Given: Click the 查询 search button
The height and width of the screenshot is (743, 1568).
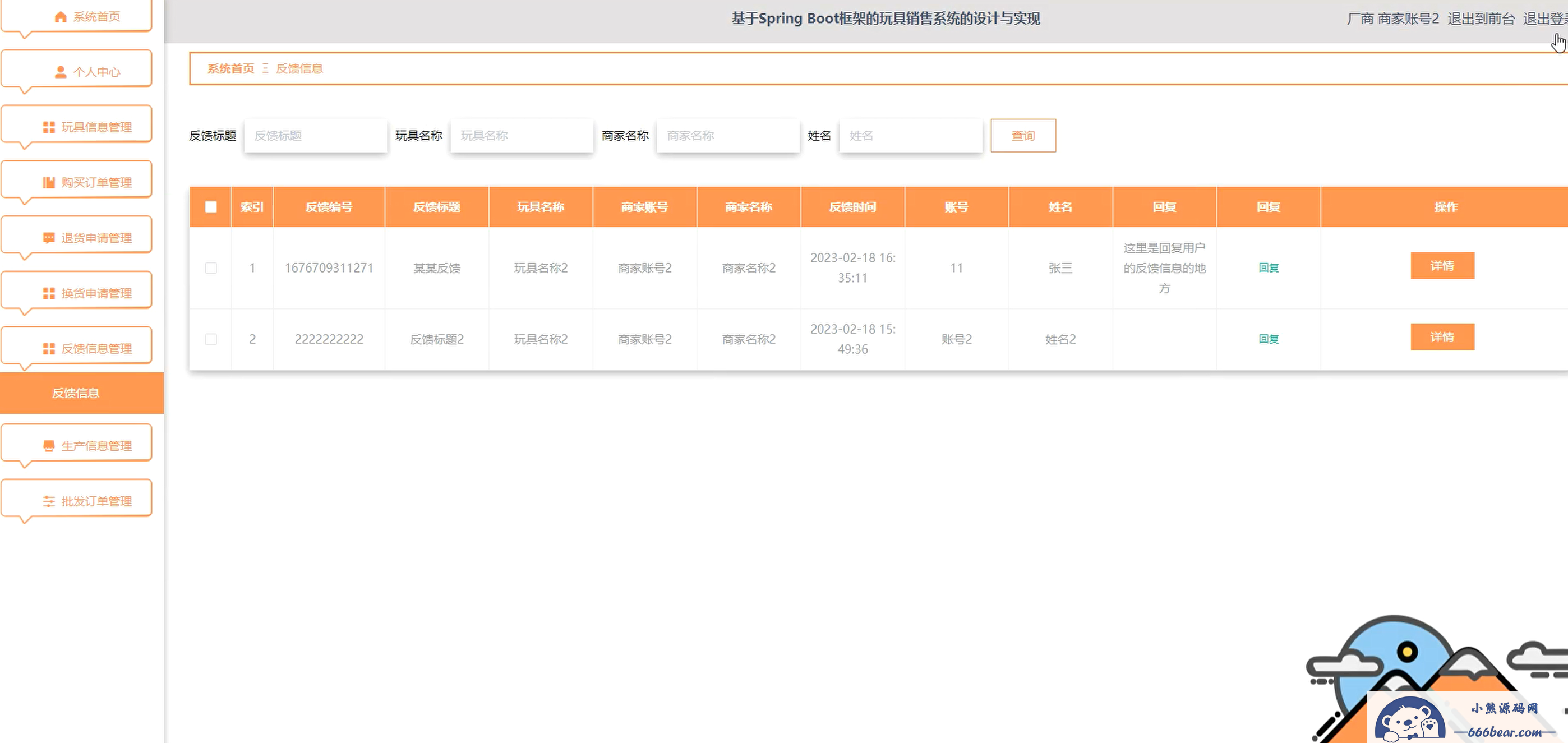Looking at the screenshot, I should click(1022, 136).
